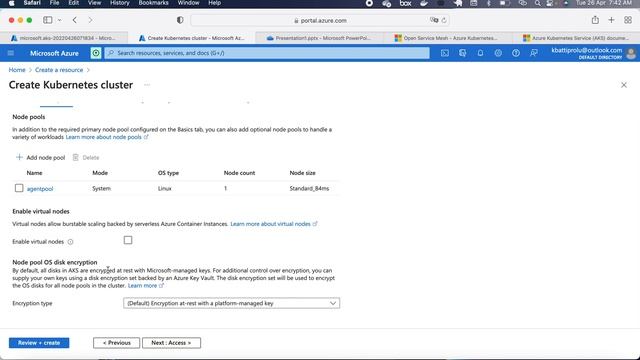Open Azure Cloud Shell icon

444,53
